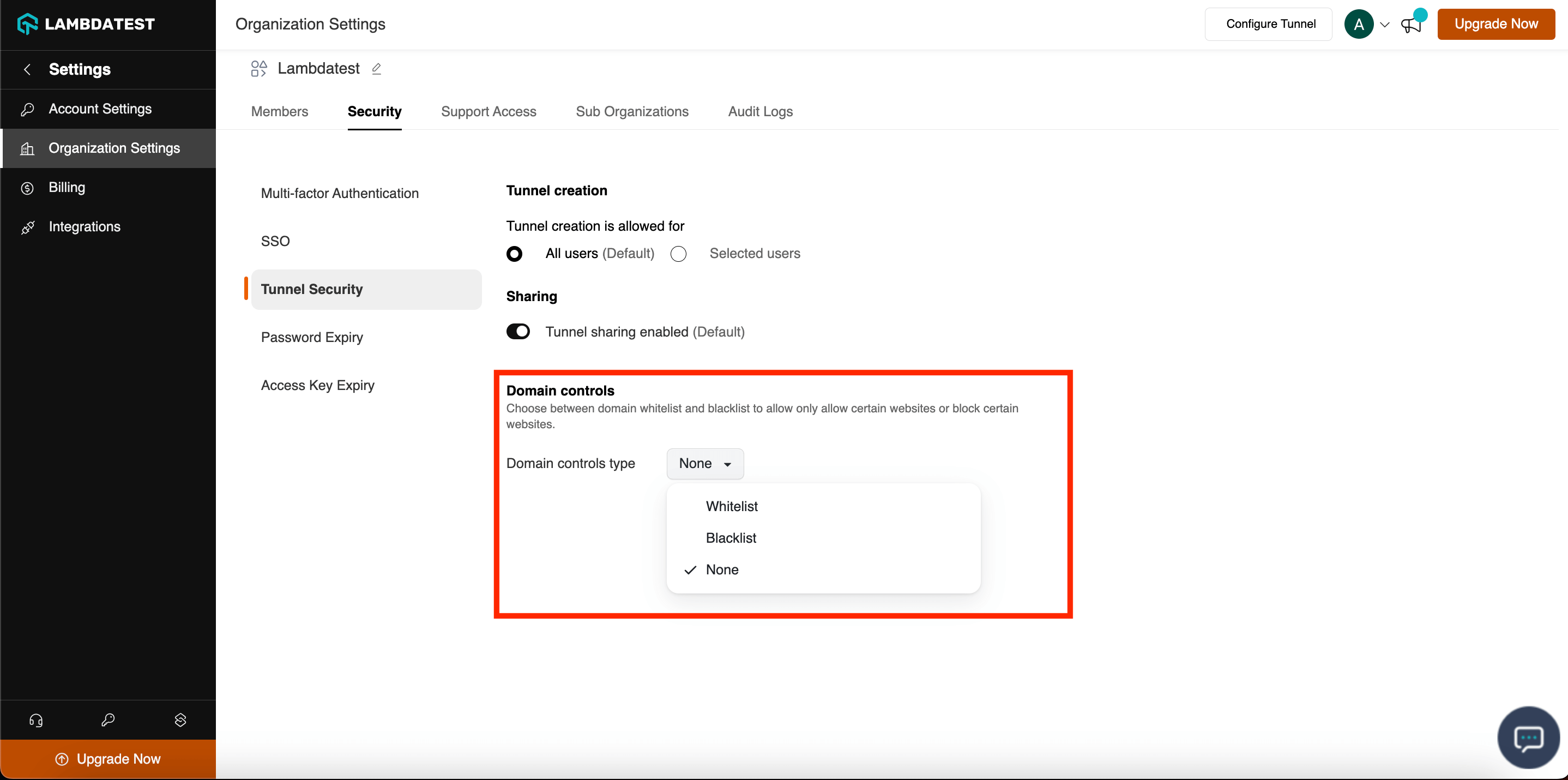The height and width of the screenshot is (780, 1568).
Task: Click the pencil edit icon beside Lambdatest
Action: point(376,69)
